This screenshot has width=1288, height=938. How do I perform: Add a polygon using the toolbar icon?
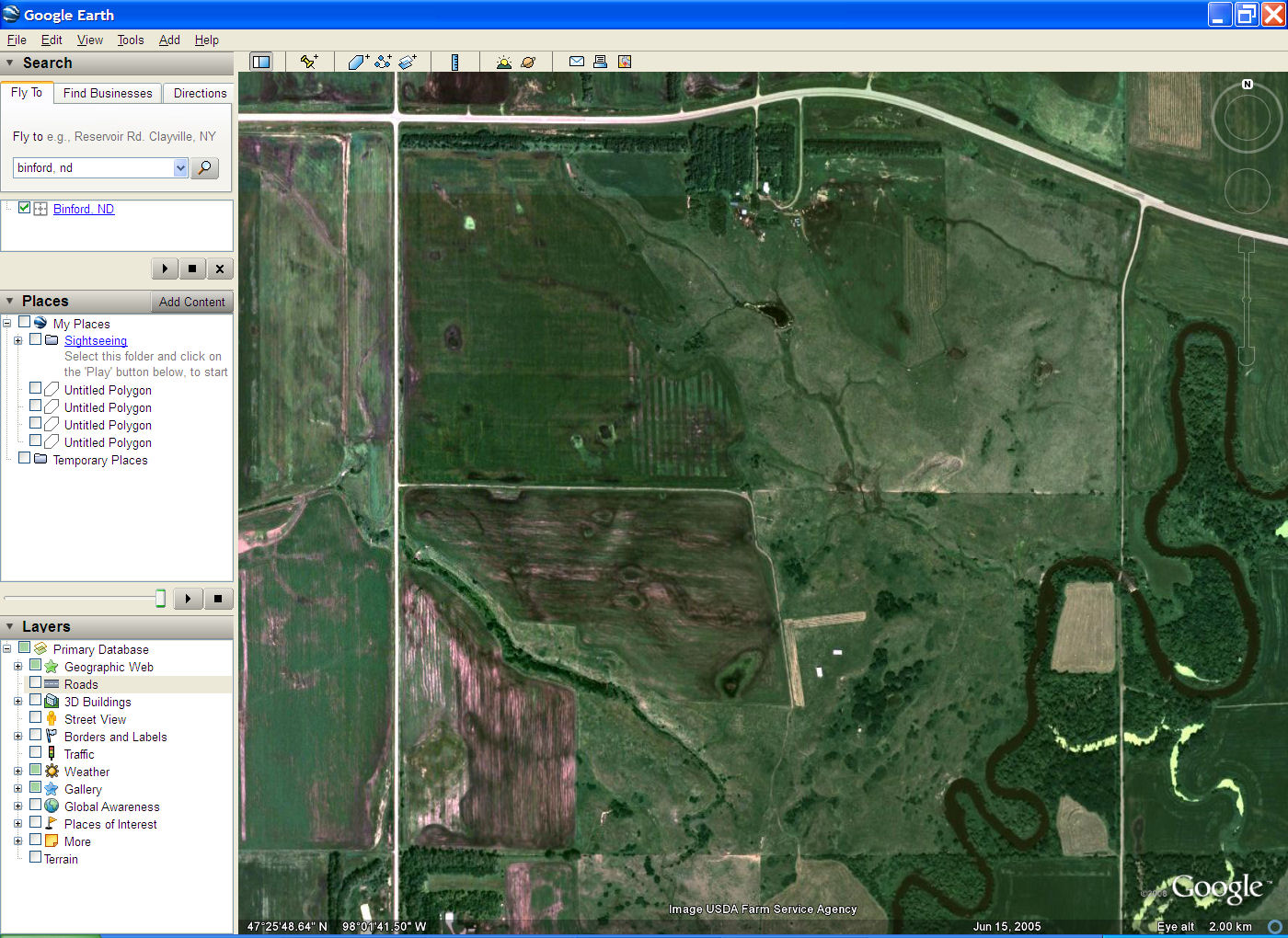(x=358, y=62)
